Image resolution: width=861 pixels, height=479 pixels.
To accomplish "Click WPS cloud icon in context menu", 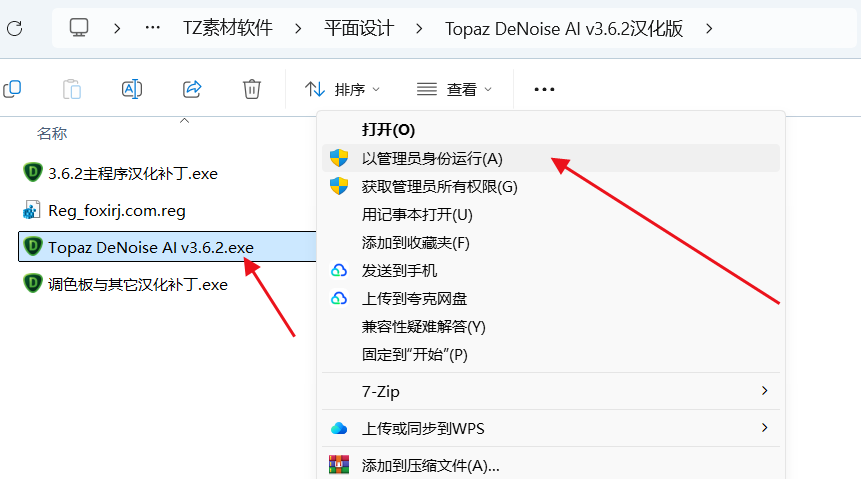I will click(339, 428).
